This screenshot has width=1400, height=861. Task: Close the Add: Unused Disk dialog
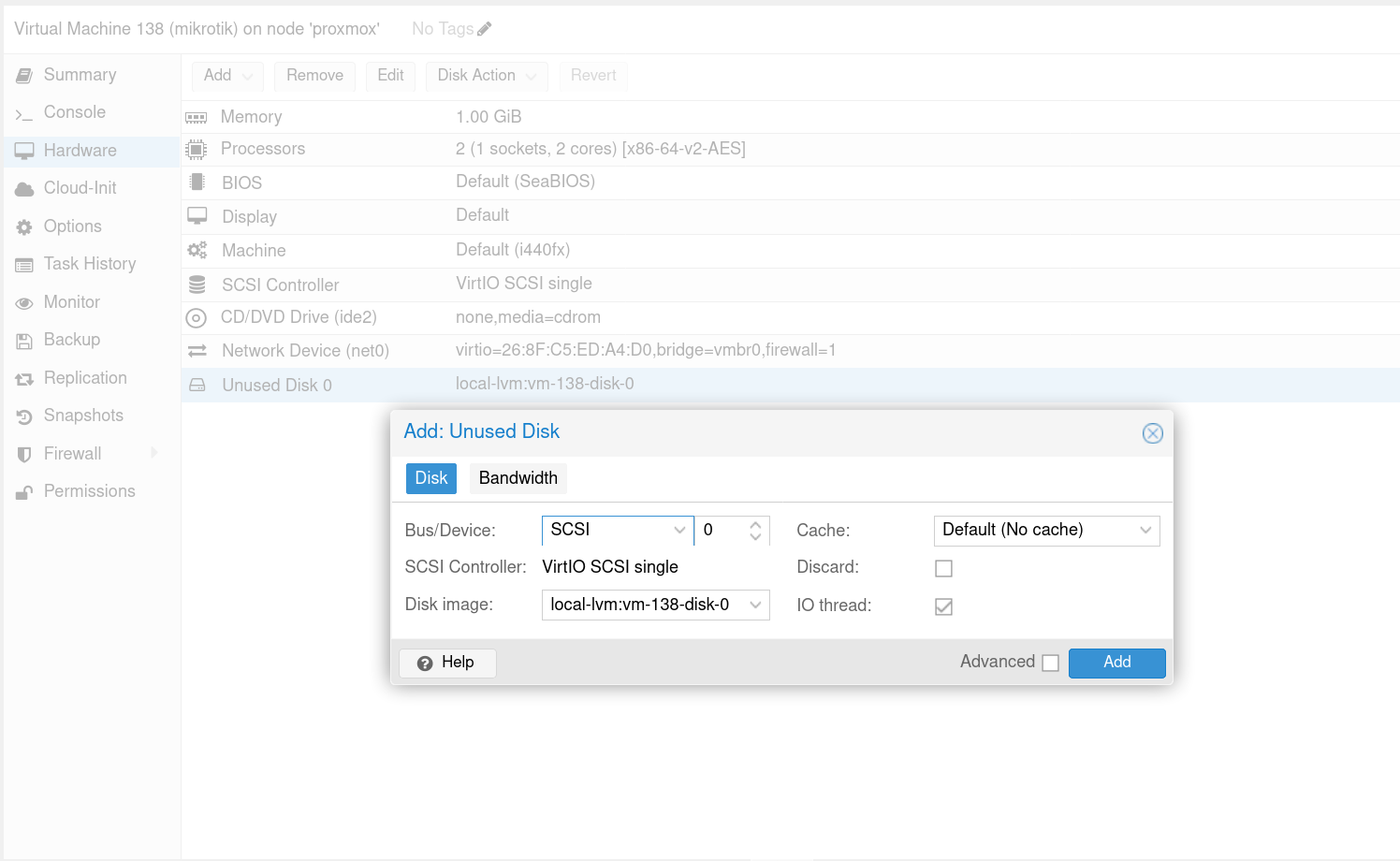pos(1152,433)
